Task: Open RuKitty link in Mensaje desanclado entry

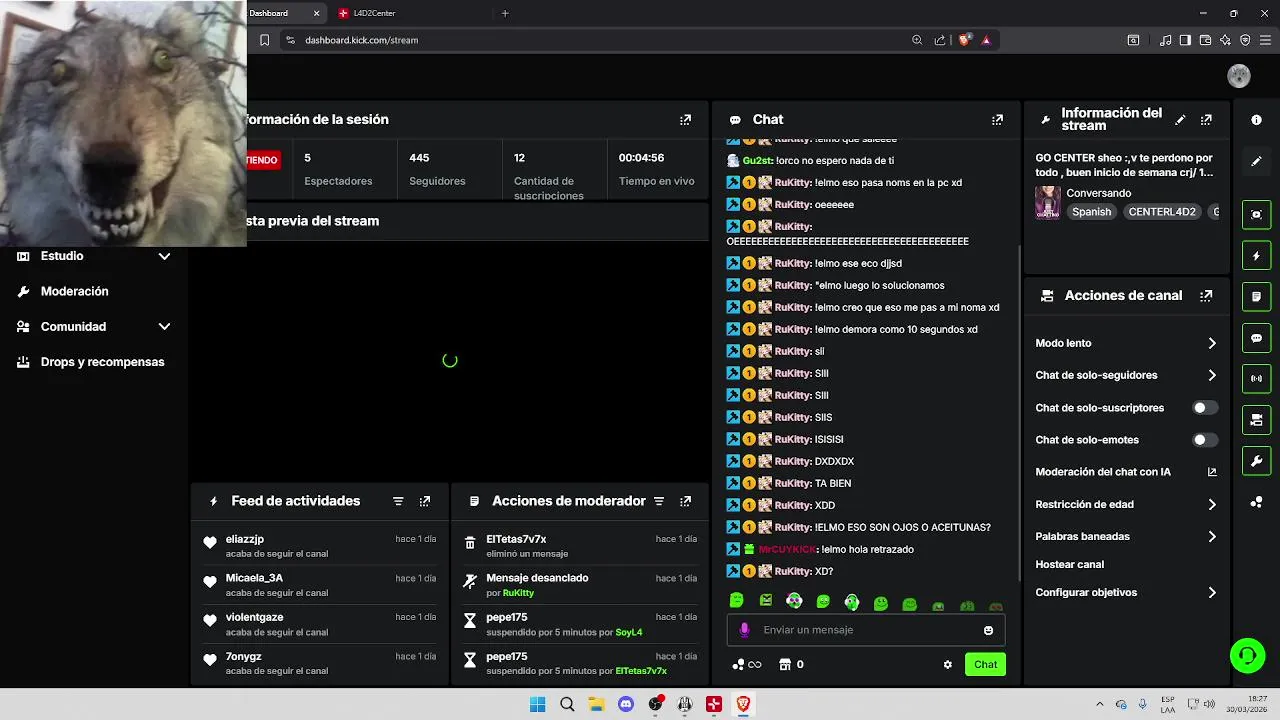Action: pyautogui.click(x=518, y=593)
